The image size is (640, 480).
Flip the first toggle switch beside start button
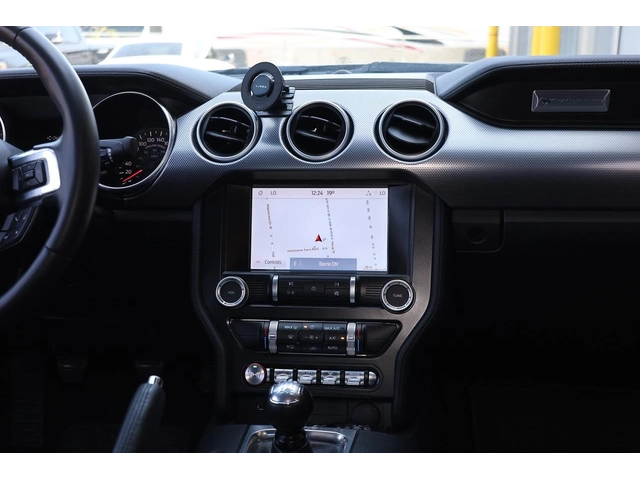tap(283, 377)
